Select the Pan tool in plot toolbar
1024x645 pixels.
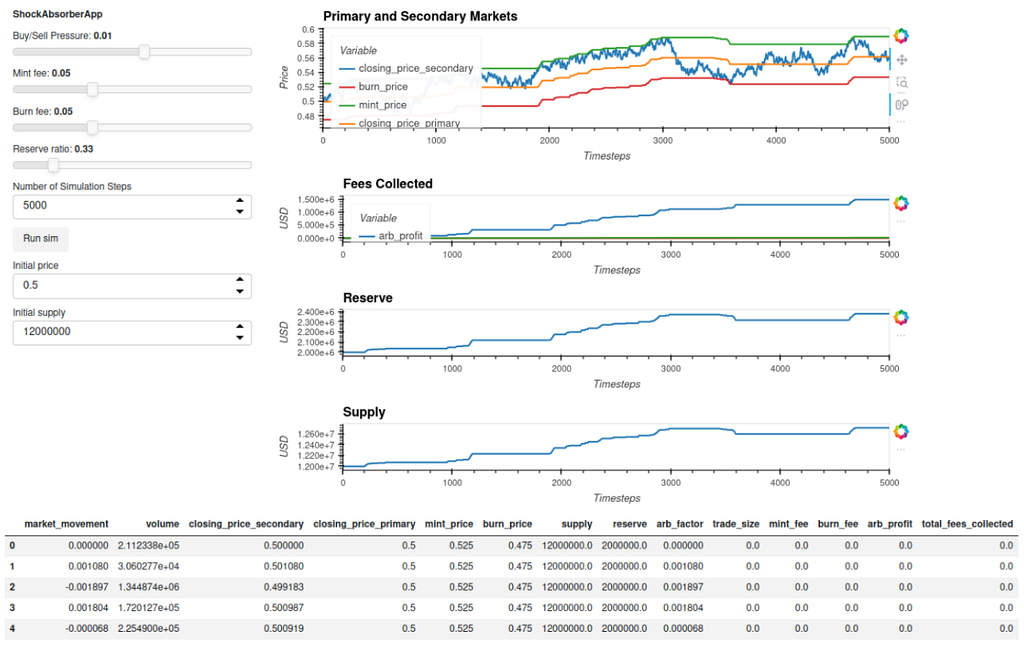[x=901, y=60]
